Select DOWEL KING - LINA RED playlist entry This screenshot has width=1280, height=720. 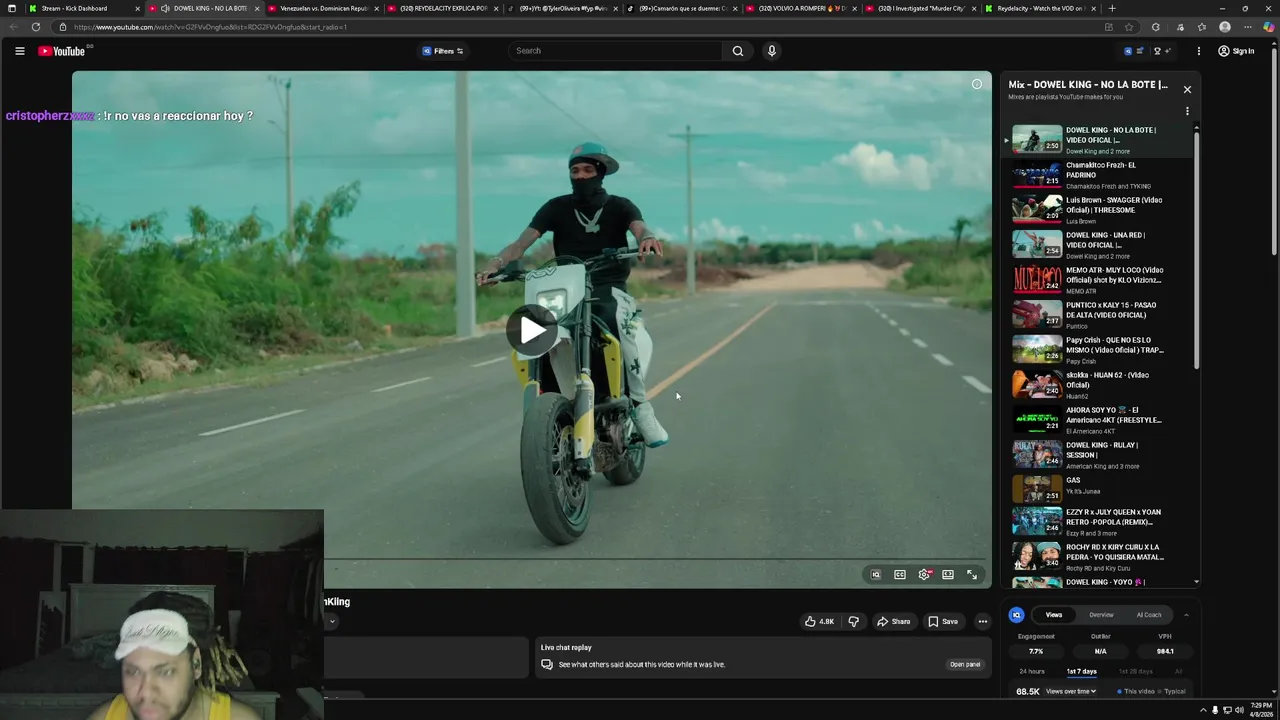[x=1099, y=245]
